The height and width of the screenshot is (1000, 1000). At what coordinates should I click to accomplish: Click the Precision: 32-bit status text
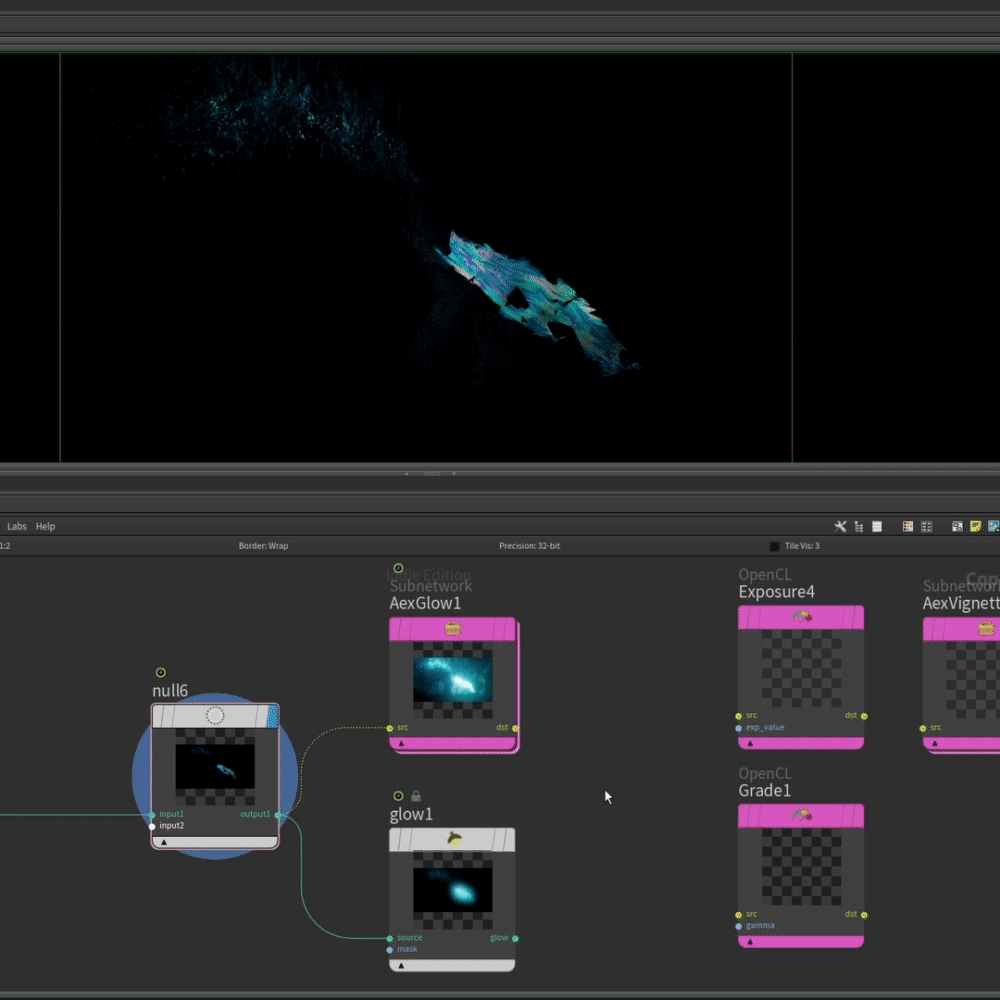(529, 546)
